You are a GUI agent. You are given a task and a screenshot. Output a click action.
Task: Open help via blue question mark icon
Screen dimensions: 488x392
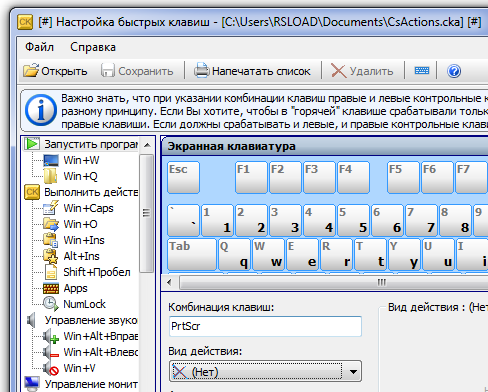(x=454, y=71)
